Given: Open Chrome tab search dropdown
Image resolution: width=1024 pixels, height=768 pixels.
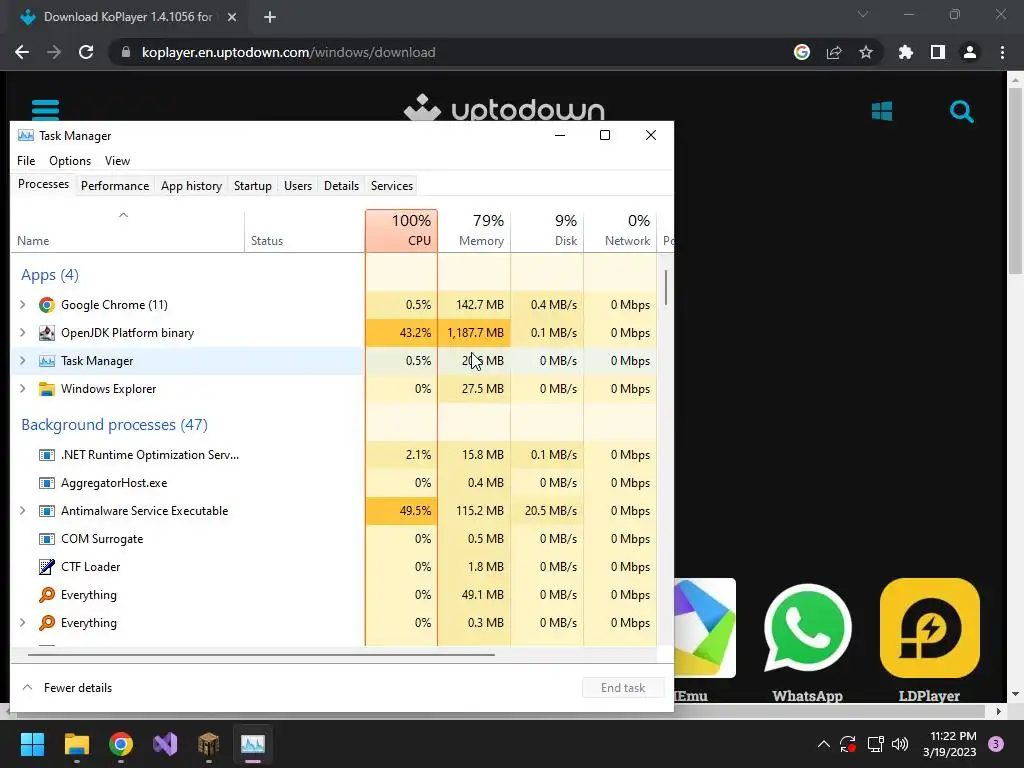Looking at the screenshot, I should 863,14.
